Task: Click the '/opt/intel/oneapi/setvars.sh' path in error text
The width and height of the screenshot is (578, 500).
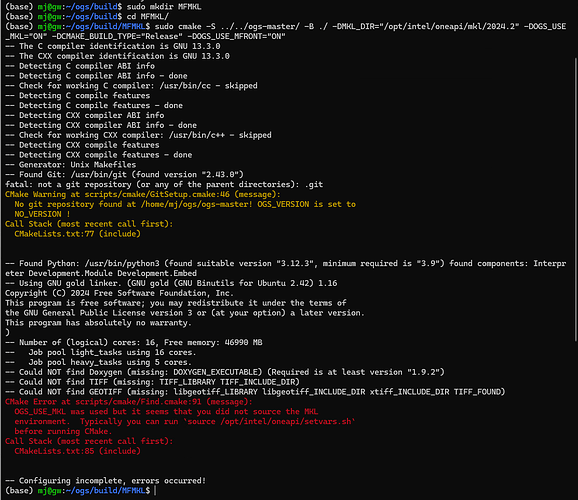Action: pyautogui.click(x=286, y=421)
